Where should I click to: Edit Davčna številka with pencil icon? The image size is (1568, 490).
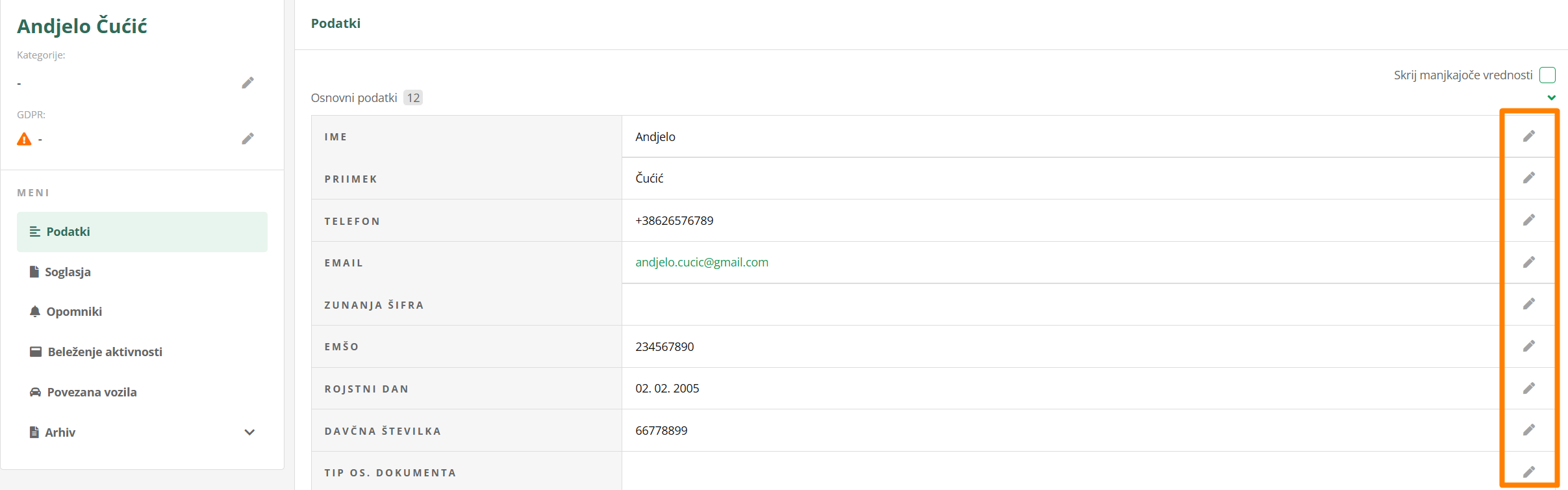click(x=1529, y=430)
